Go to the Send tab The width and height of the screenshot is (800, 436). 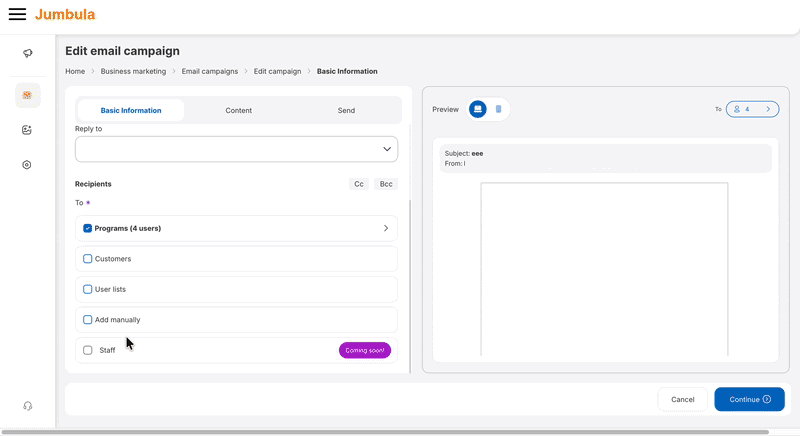click(x=346, y=111)
